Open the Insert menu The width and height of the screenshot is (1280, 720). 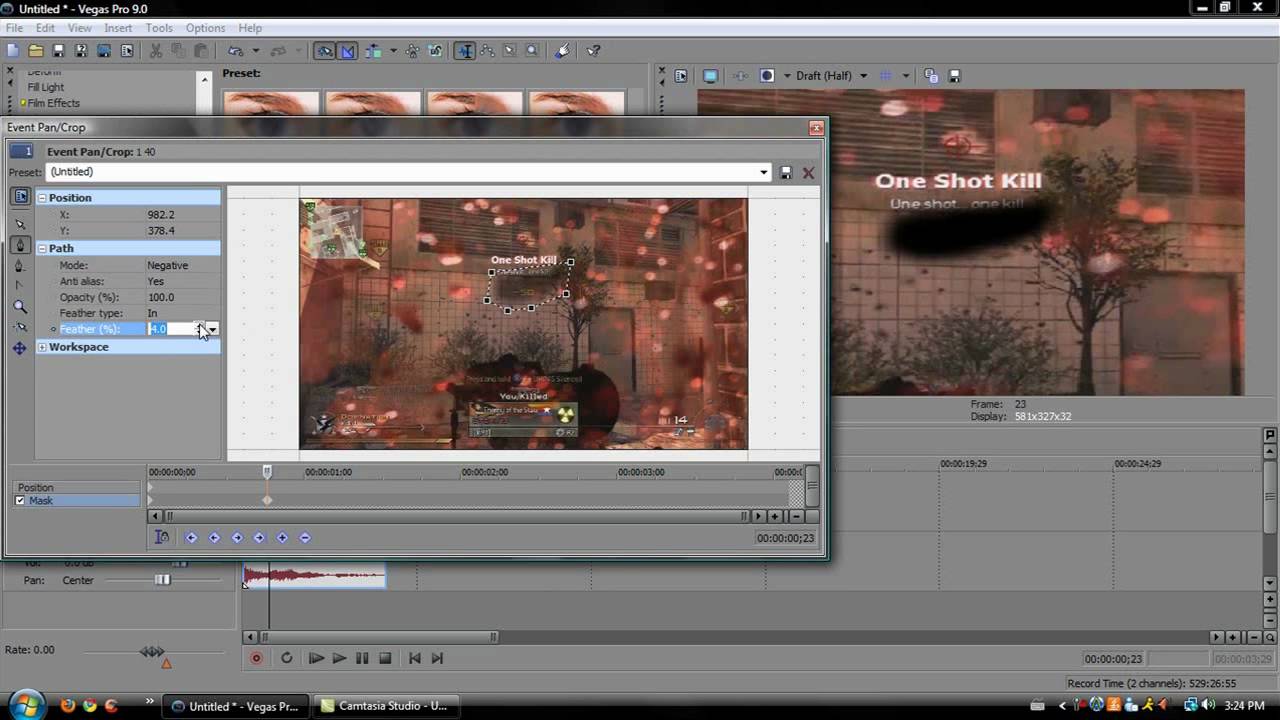pos(118,28)
